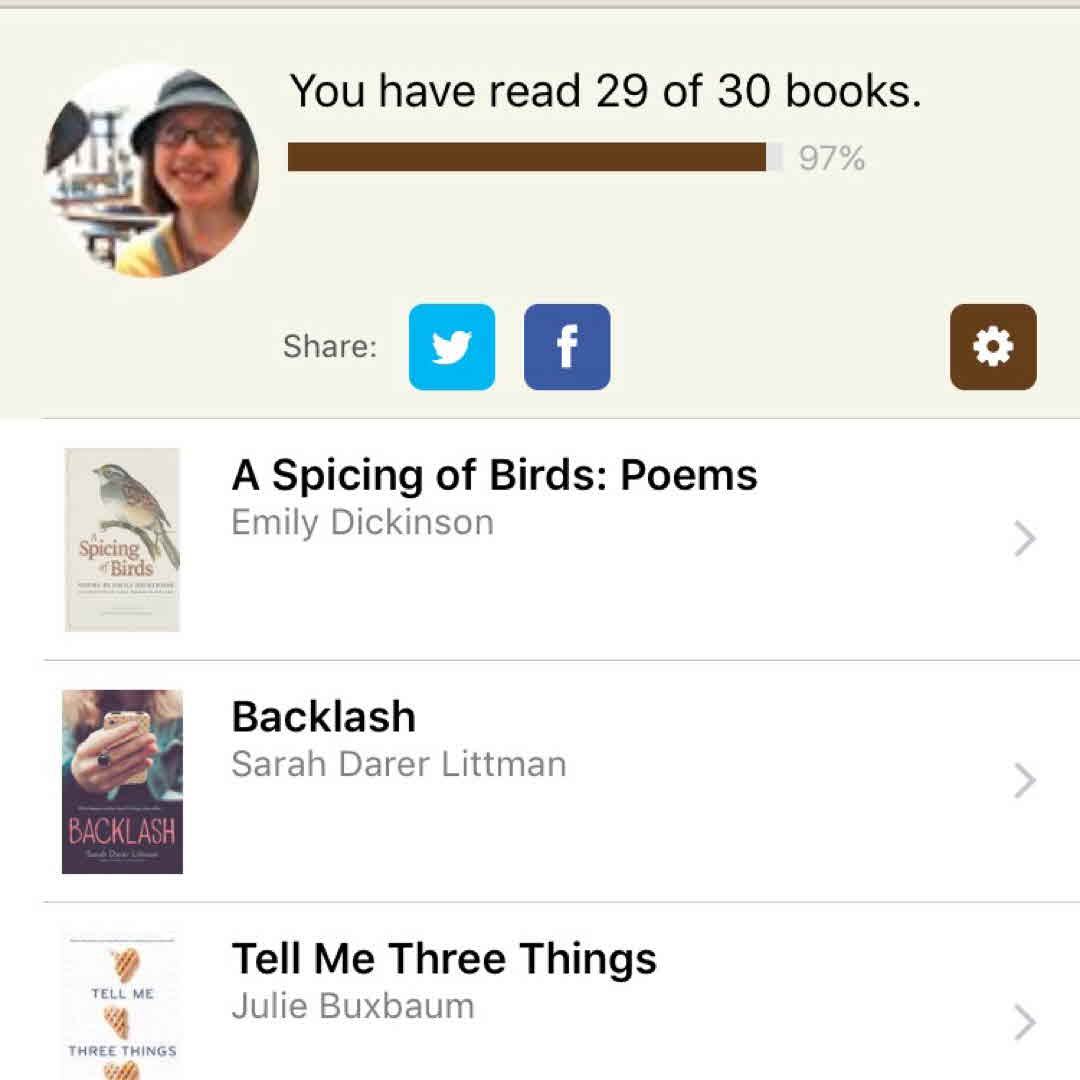Viewport: 1080px width, 1080px height.
Task: Open A Spicing of Birds cover thumbnail
Action: [122, 540]
